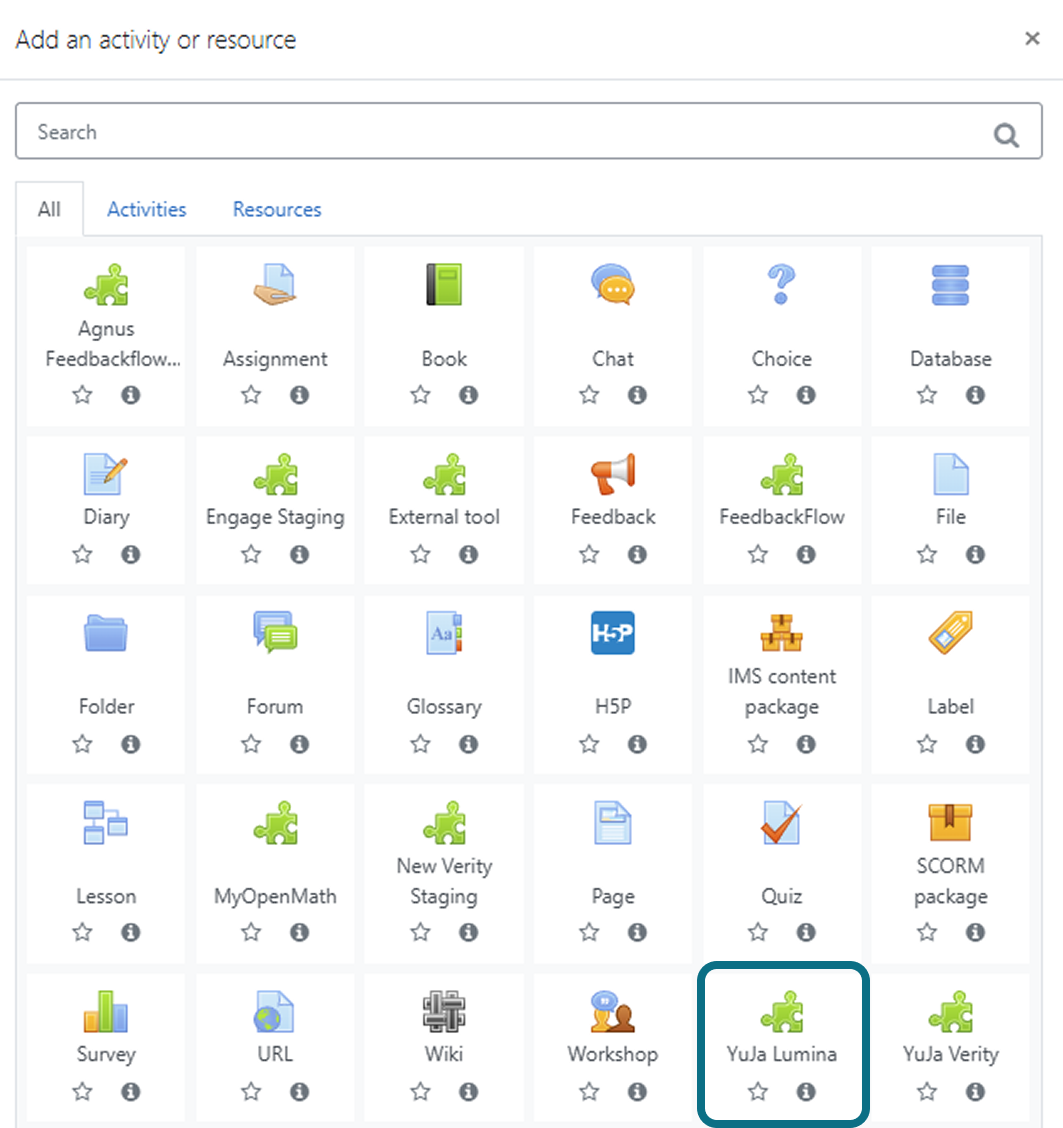
Task: Show info for the Chat activity
Action: (637, 395)
